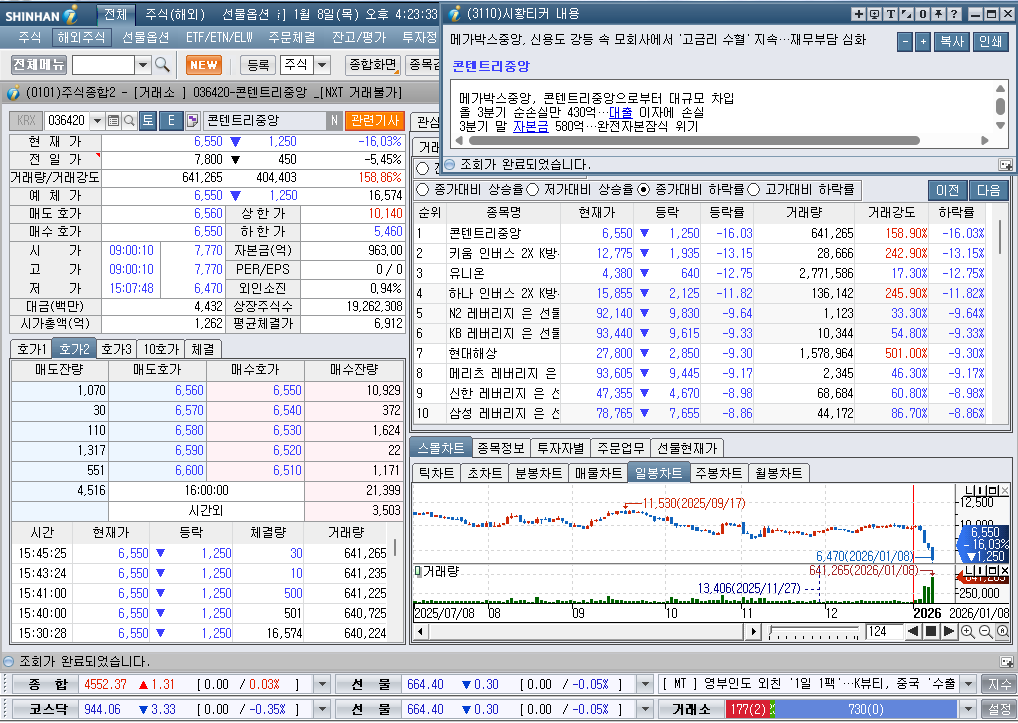Click the 0 icon in news window titlebar
The height and width of the screenshot is (723, 1018).
coord(923,14)
